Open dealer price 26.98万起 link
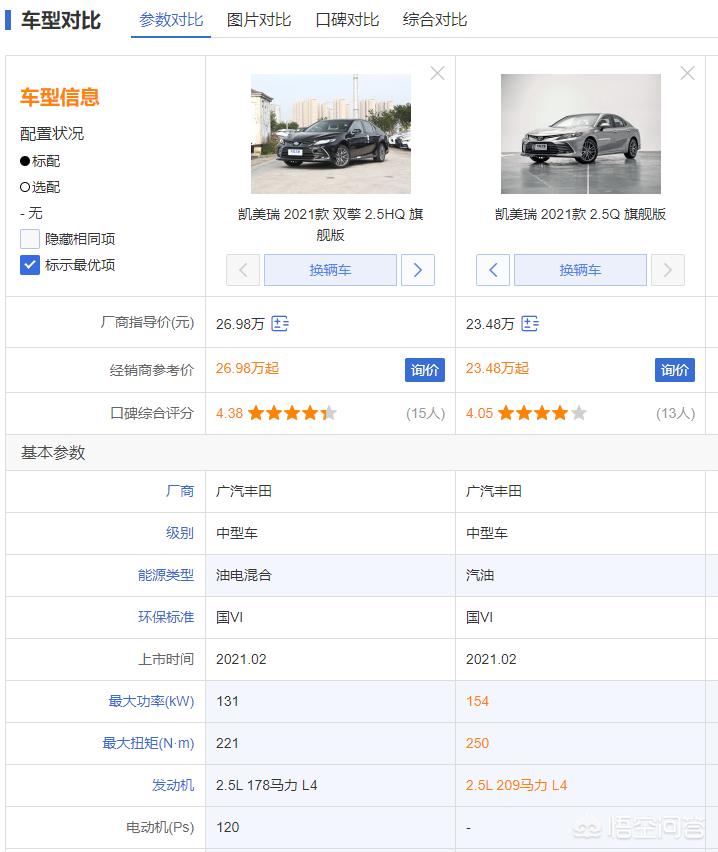This screenshot has width=718, height=852. point(247,368)
